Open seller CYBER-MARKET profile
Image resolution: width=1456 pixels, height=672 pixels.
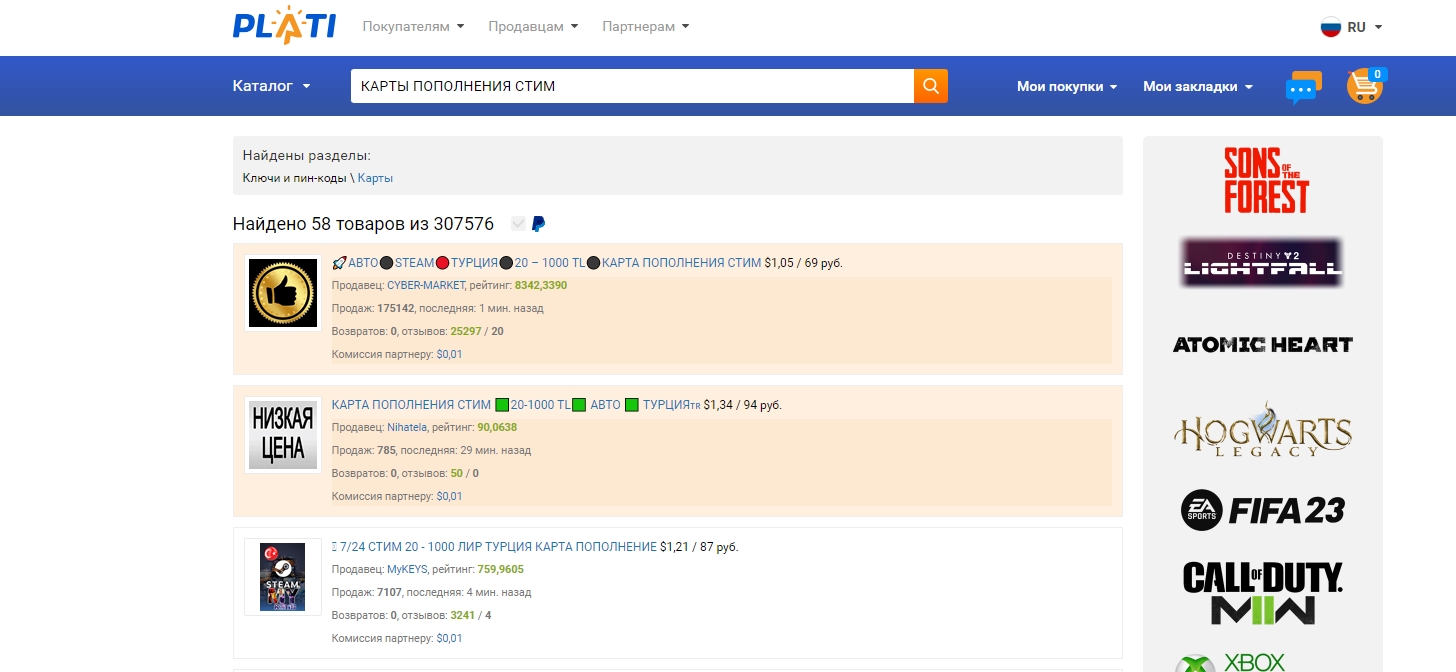pyautogui.click(x=426, y=286)
